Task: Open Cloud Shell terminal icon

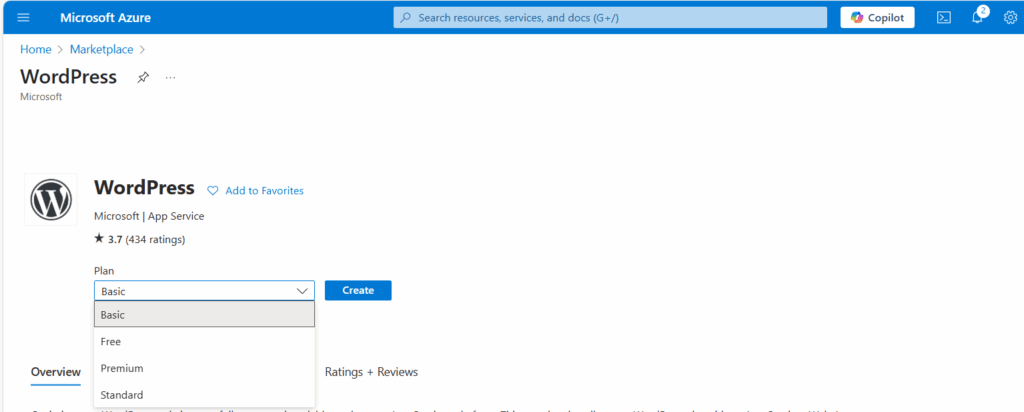Action: (943, 18)
